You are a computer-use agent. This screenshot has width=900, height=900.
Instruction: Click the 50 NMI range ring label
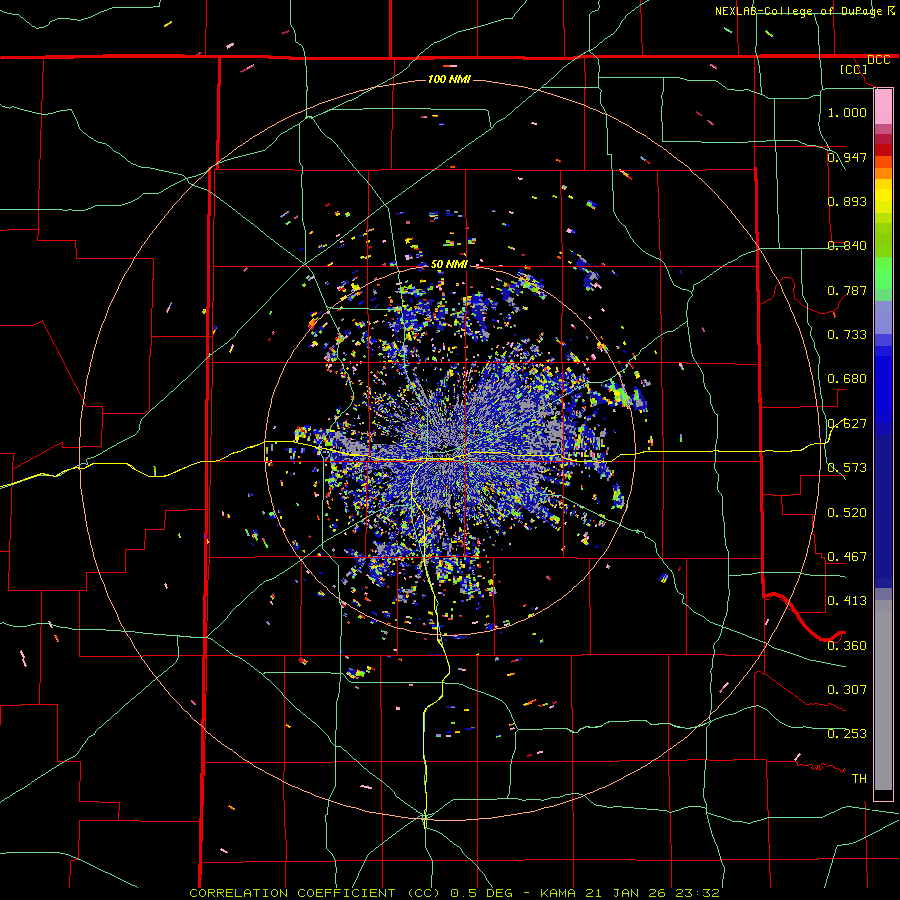coord(449,265)
